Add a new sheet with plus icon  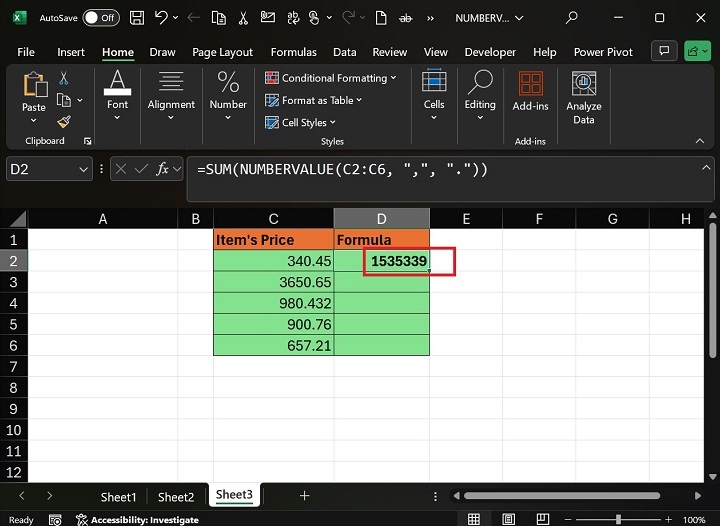(305, 496)
